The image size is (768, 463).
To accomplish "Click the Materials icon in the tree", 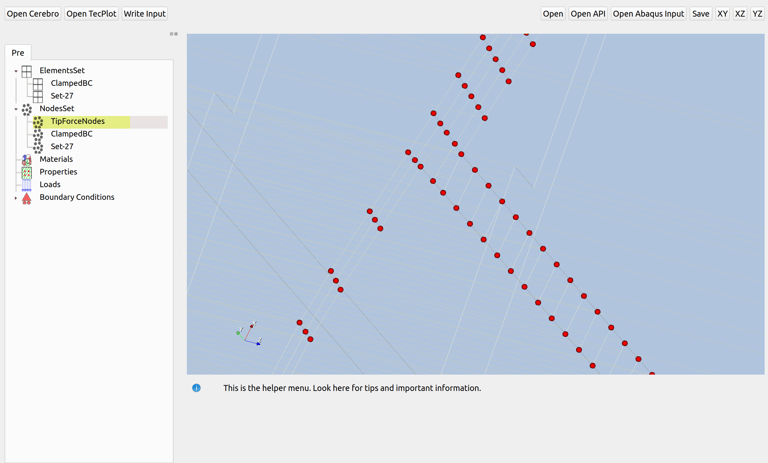I will tap(26, 160).
